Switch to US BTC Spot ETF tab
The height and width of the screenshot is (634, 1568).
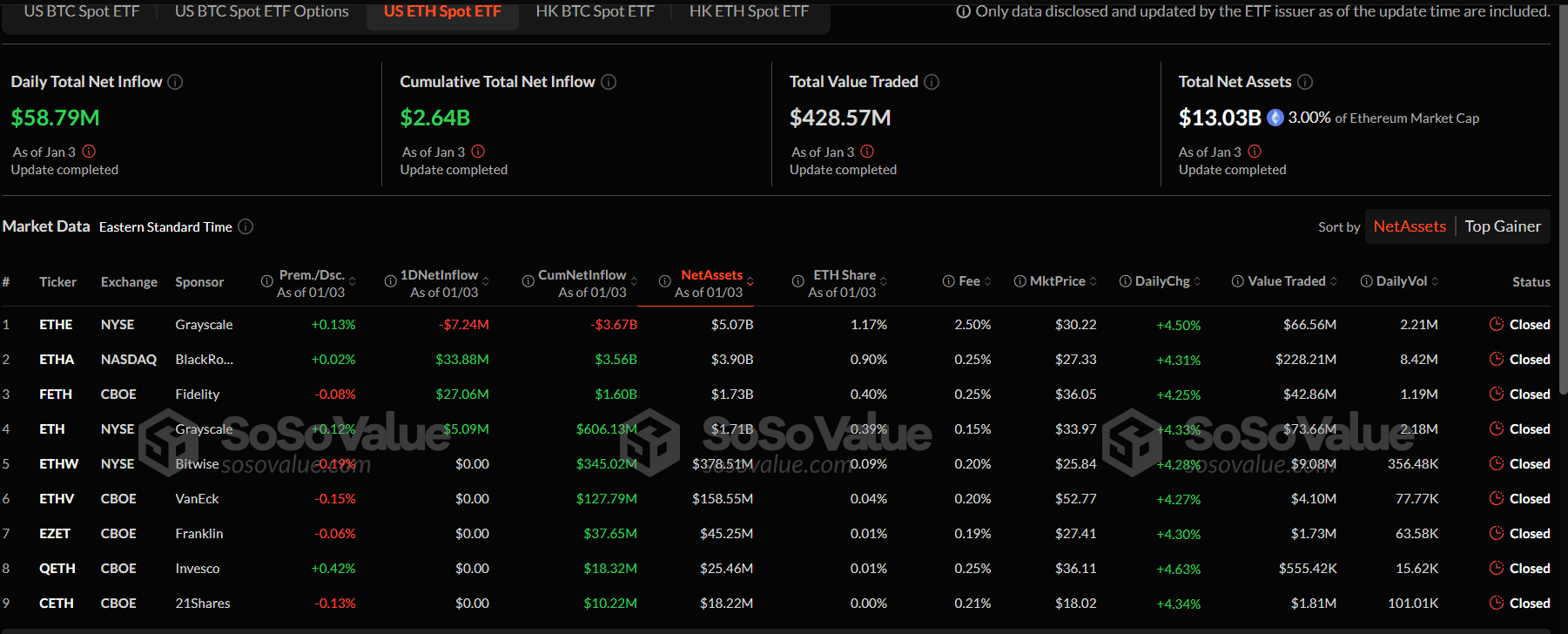82,11
